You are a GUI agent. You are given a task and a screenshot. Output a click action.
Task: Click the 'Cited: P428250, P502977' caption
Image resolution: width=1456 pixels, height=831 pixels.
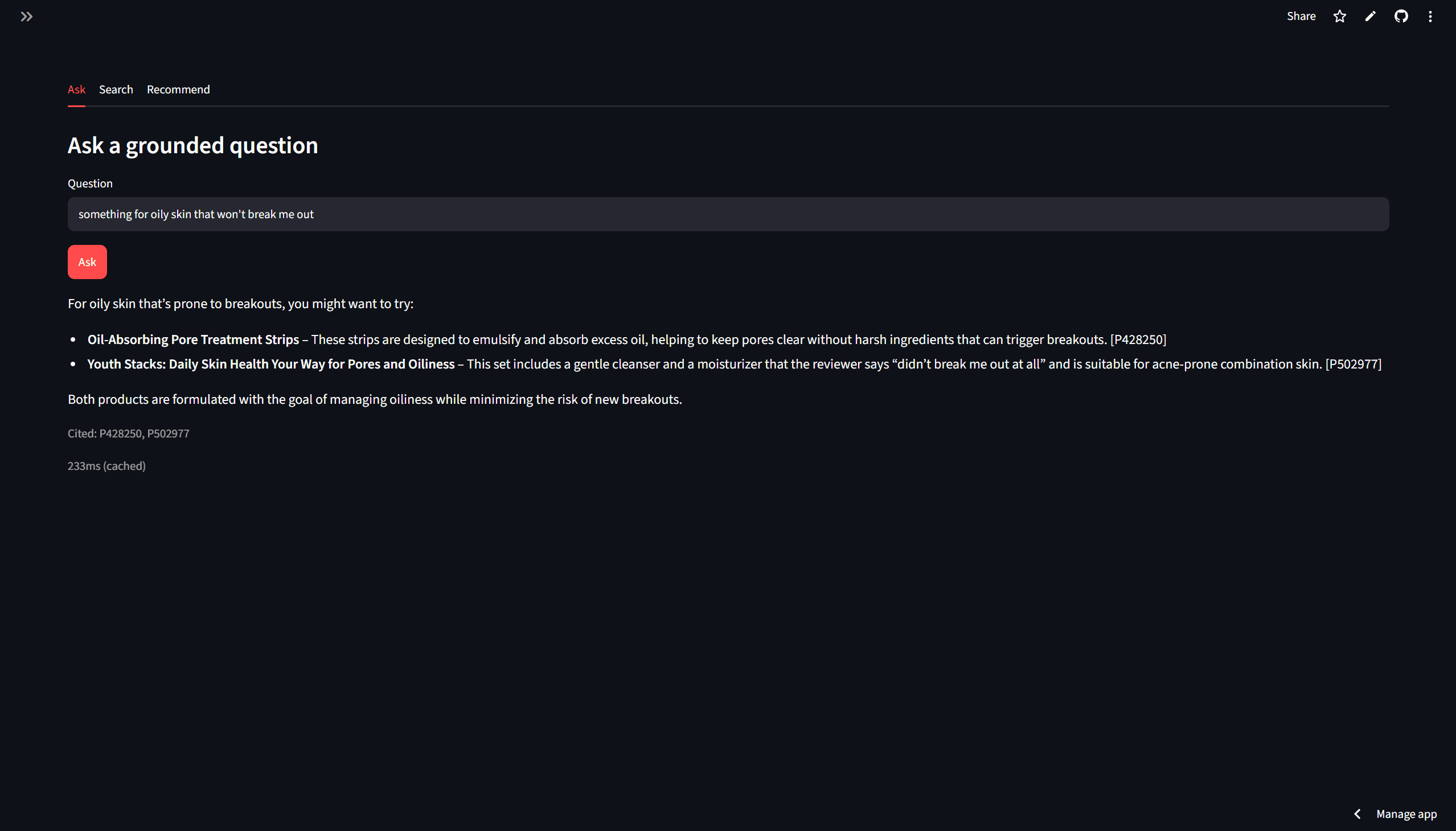(128, 434)
